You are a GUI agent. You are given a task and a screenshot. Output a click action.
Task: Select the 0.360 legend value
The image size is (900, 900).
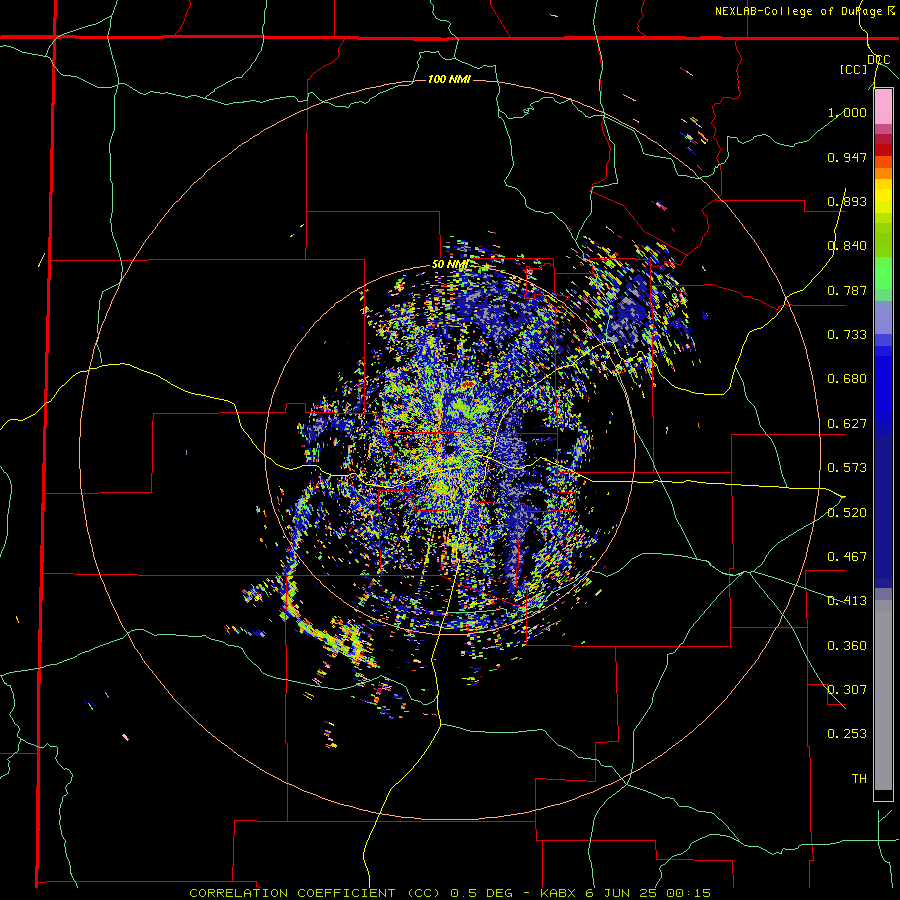[x=847, y=646]
